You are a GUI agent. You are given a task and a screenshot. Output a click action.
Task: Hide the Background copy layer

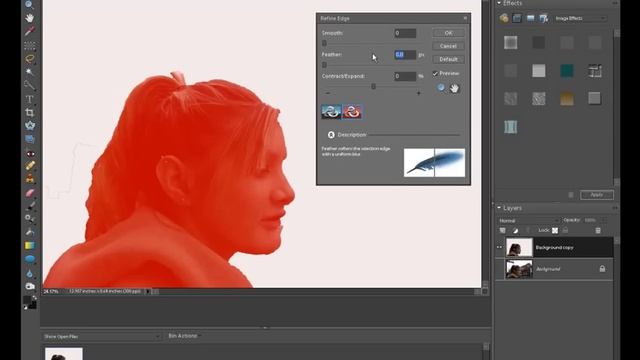pos(500,247)
